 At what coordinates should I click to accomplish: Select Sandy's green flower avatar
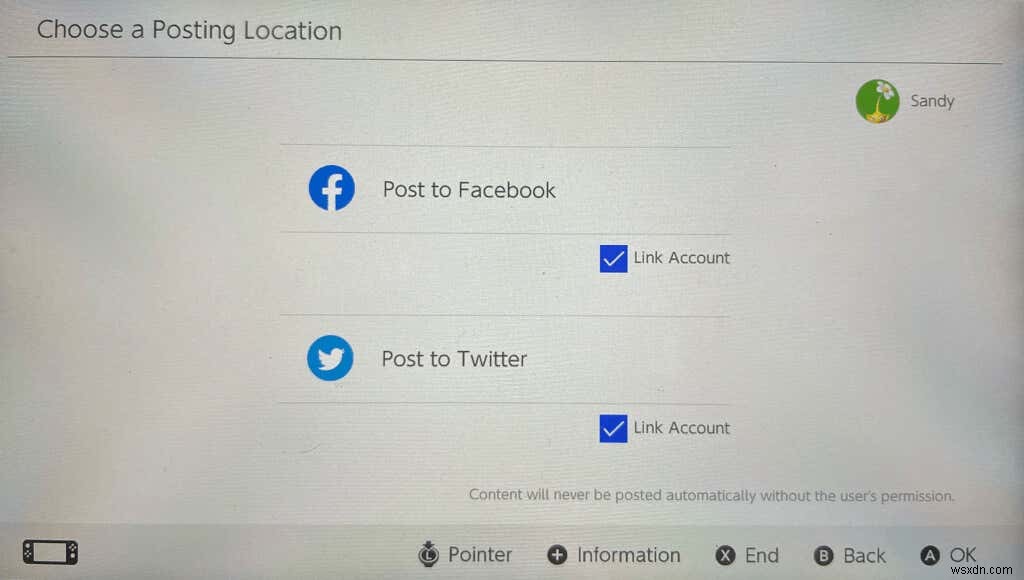click(x=878, y=101)
